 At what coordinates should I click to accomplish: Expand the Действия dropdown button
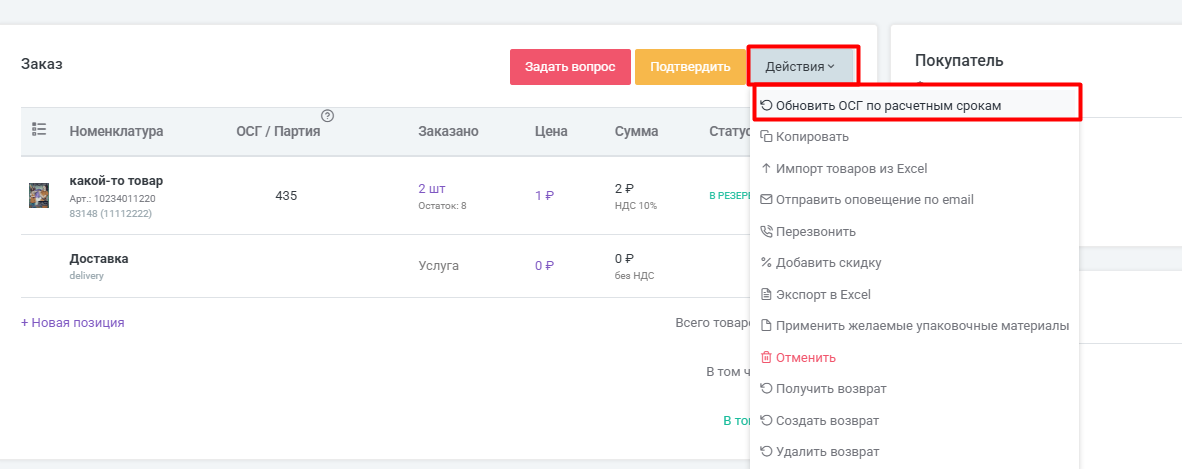pyautogui.click(x=800, y=67)
